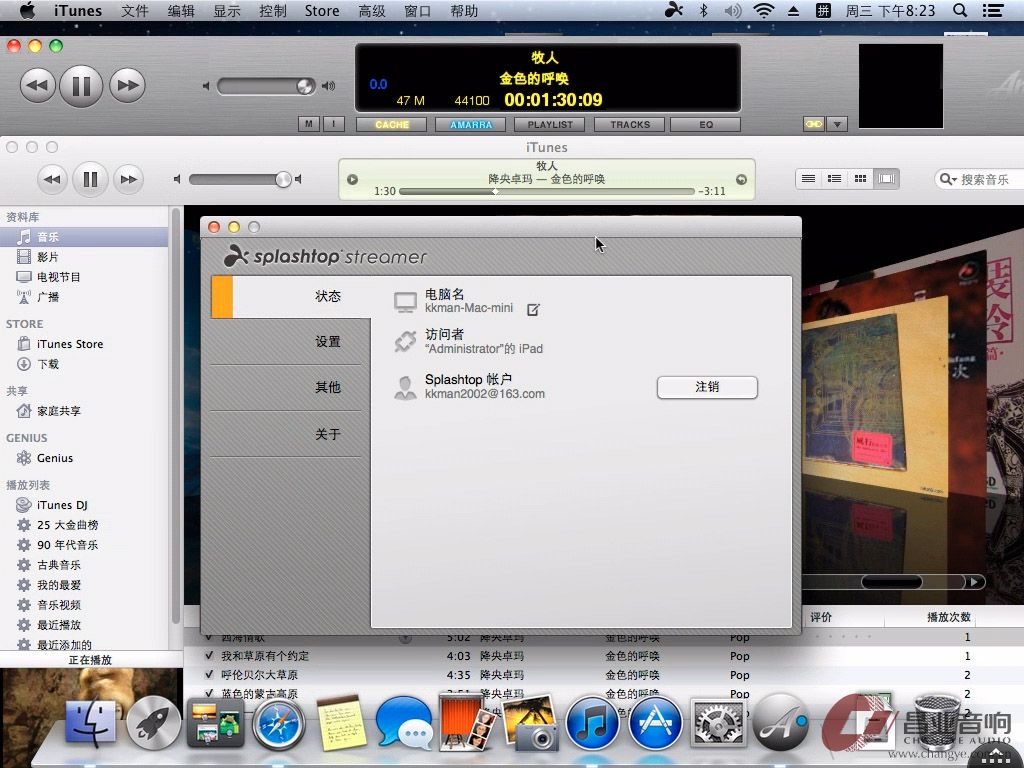This screenshot has height=768, width=1024.
Task: Uncheck the 呼伦贝尔大草原 track checkbox
Action: (x=209, y=675)
